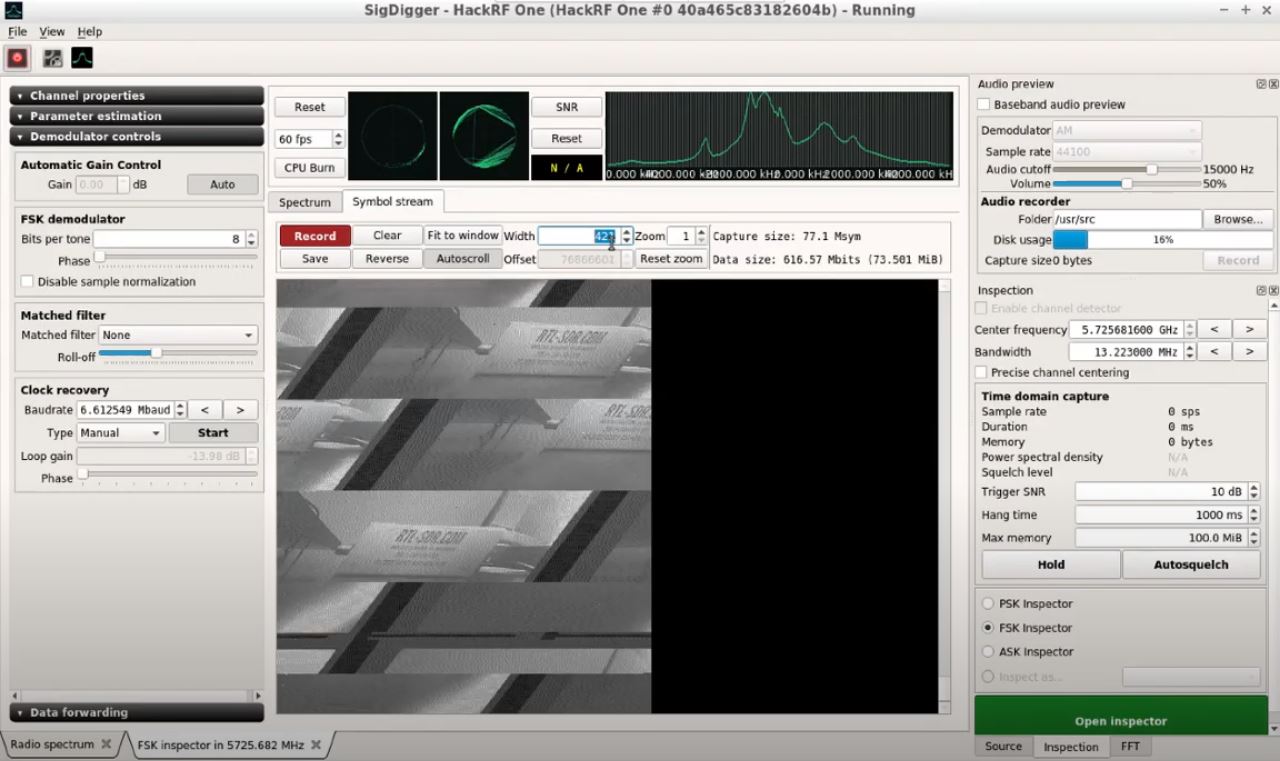The width and height of the screenshot is (1280, 761).
Task: Click Browse for audio recorder folder
Action: [x=1238, y=219]
